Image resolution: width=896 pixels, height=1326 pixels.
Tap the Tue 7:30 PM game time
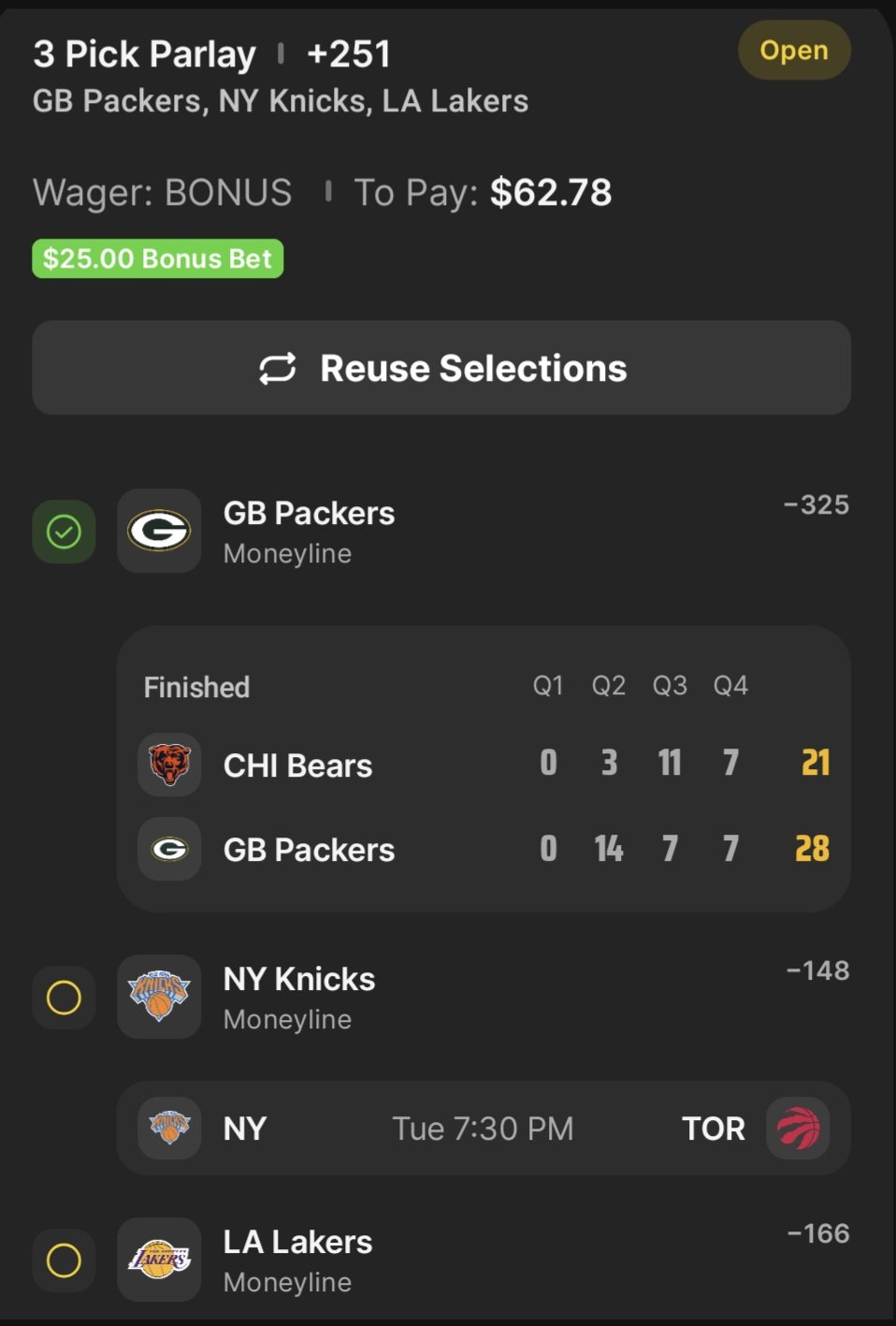[483, 1129]
